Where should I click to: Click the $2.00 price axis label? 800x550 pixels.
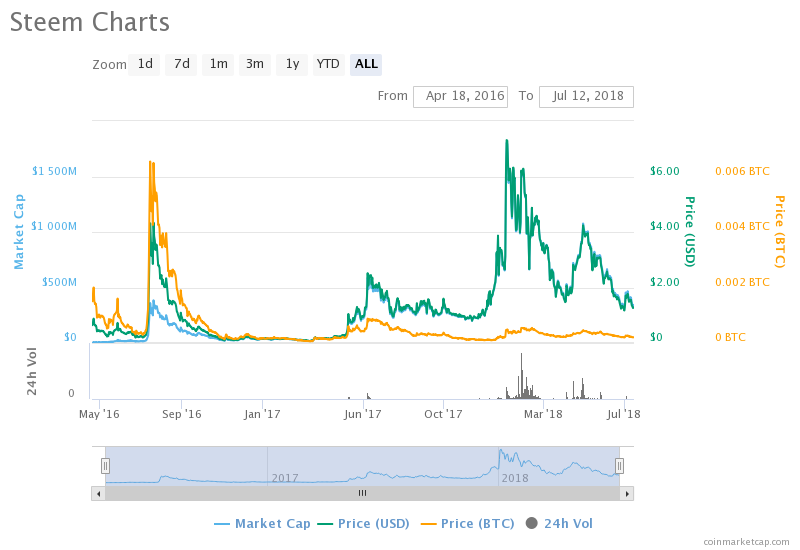pos(665,282)
